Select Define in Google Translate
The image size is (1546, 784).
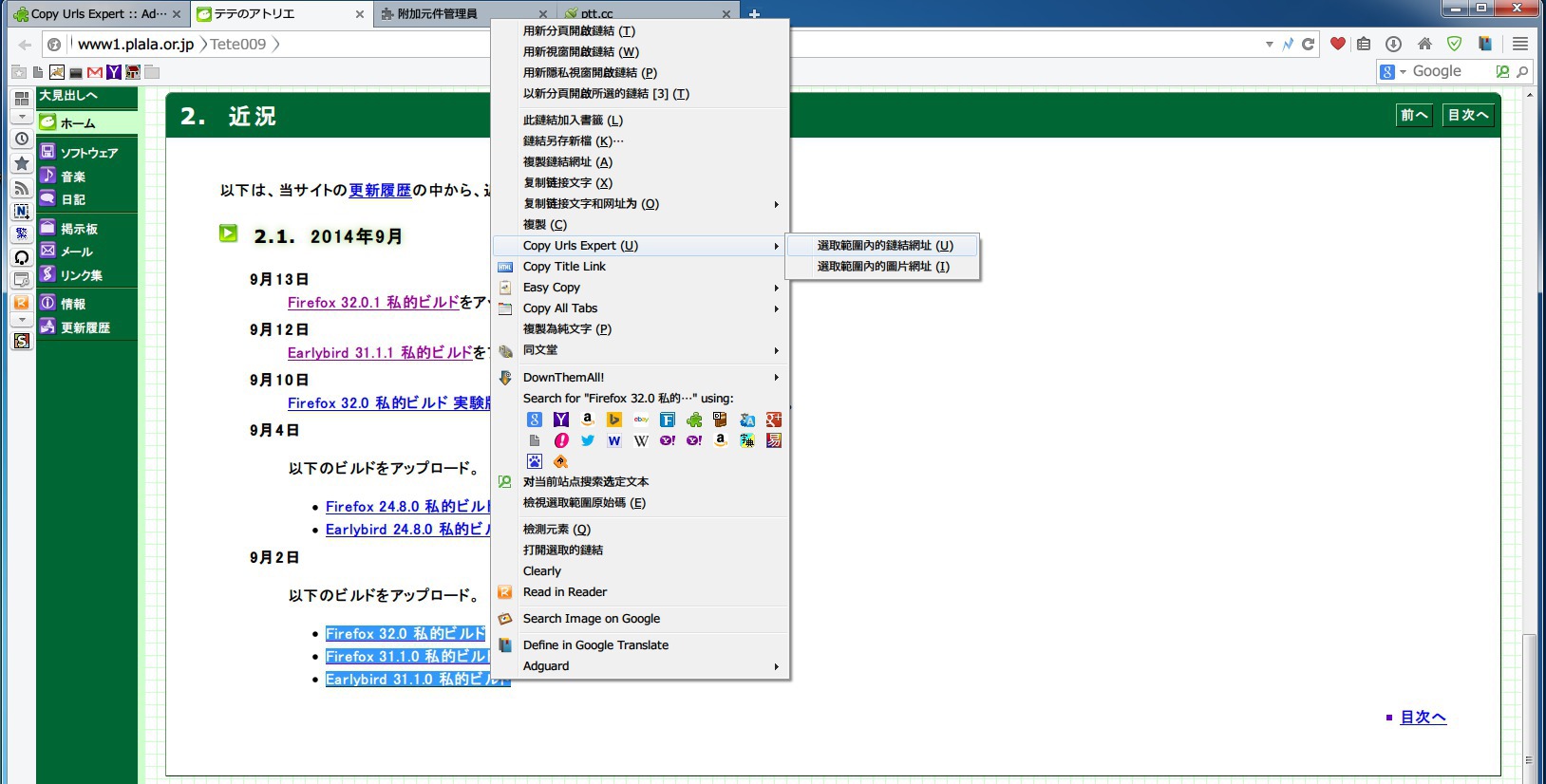(642, 645)
